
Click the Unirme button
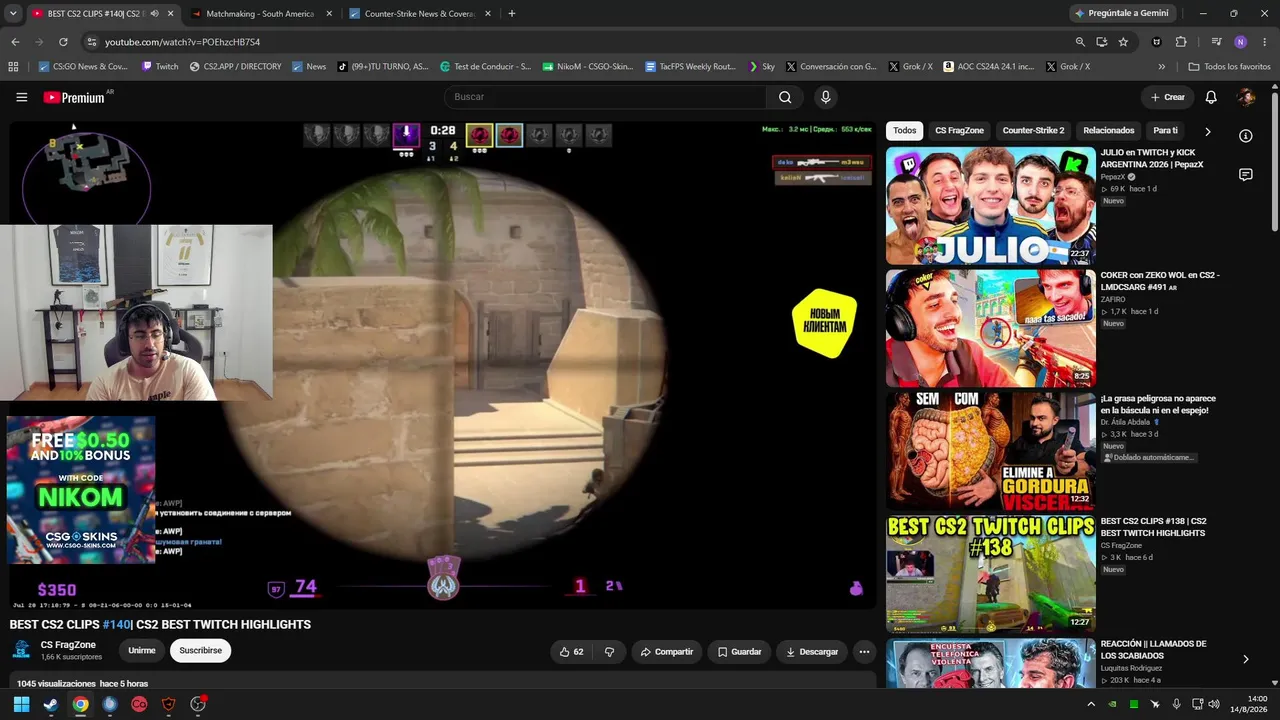(142, 651)
